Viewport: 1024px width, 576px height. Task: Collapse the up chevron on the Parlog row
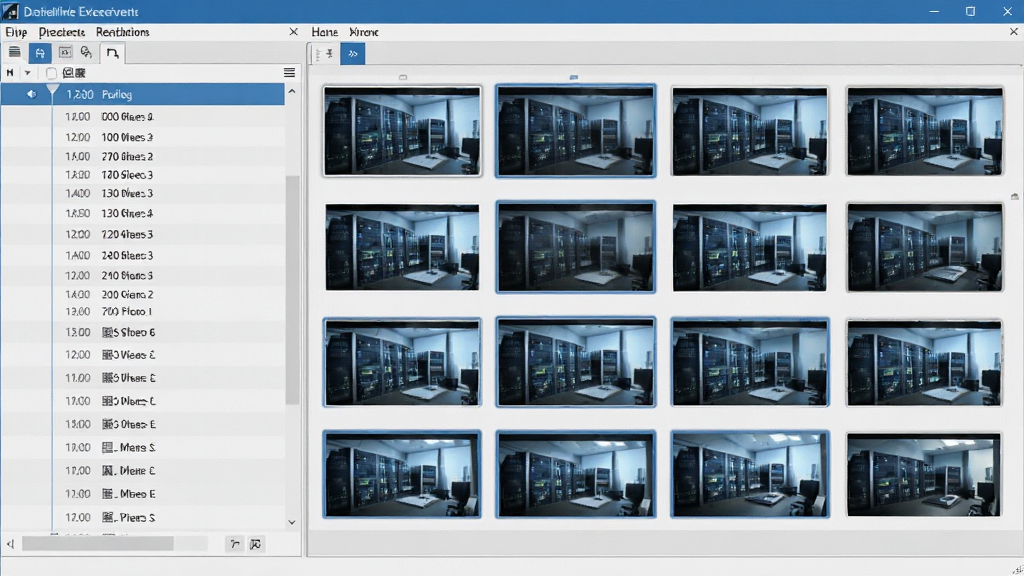tap(292, 91)
